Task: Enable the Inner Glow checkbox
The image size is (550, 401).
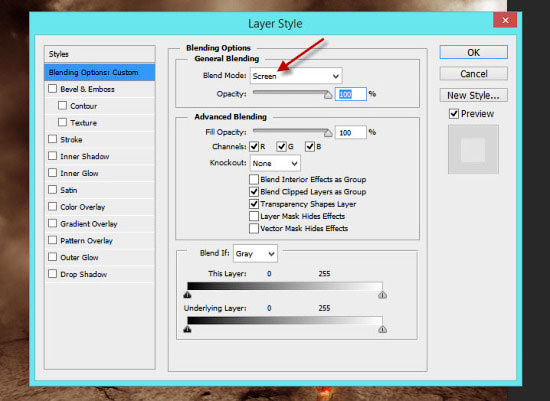Action: tap(53, 173)
